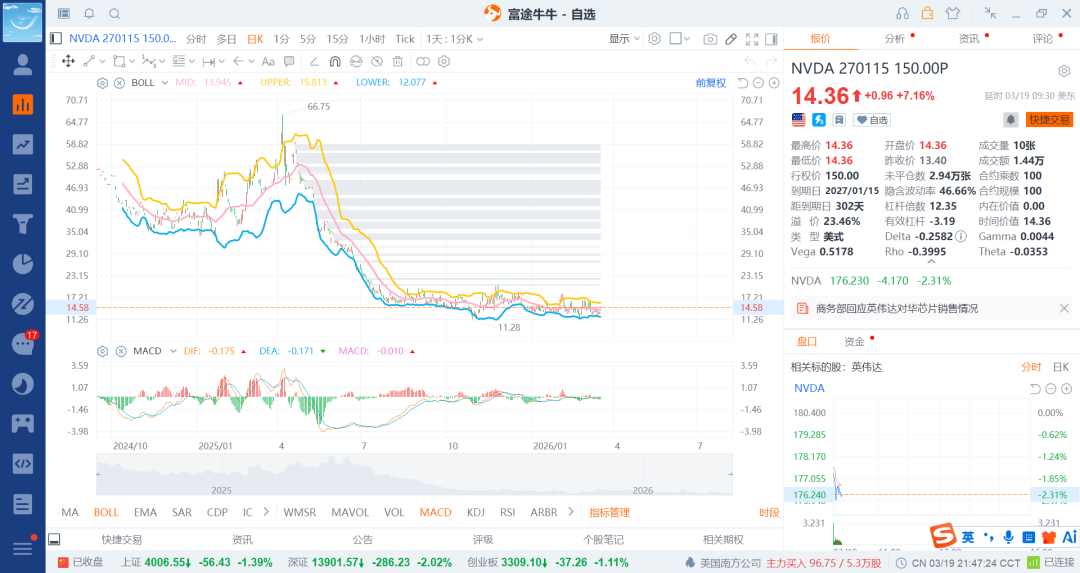Open the markets trend-line icon in sidebar

(23, 145)
